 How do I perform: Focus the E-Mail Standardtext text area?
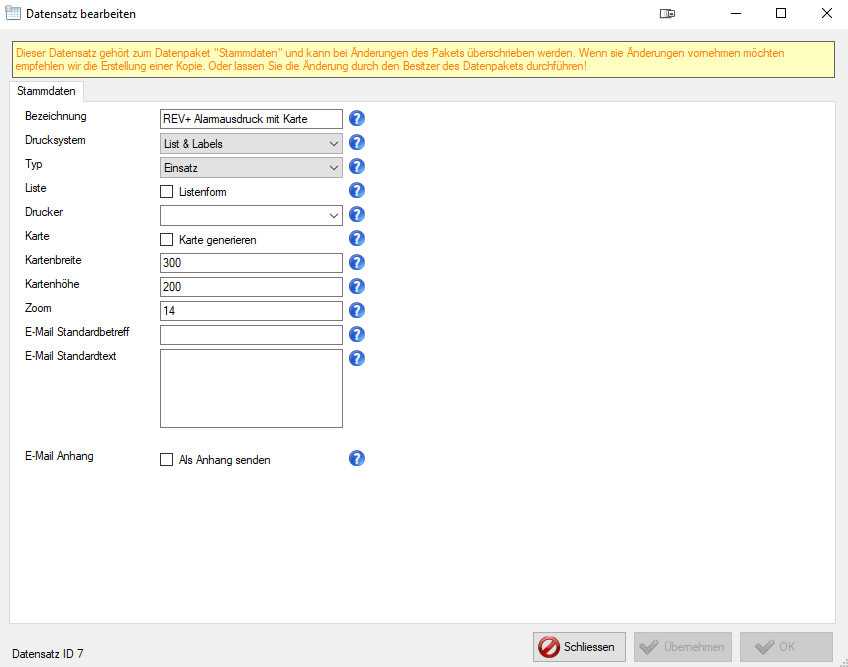coord(250,388)
